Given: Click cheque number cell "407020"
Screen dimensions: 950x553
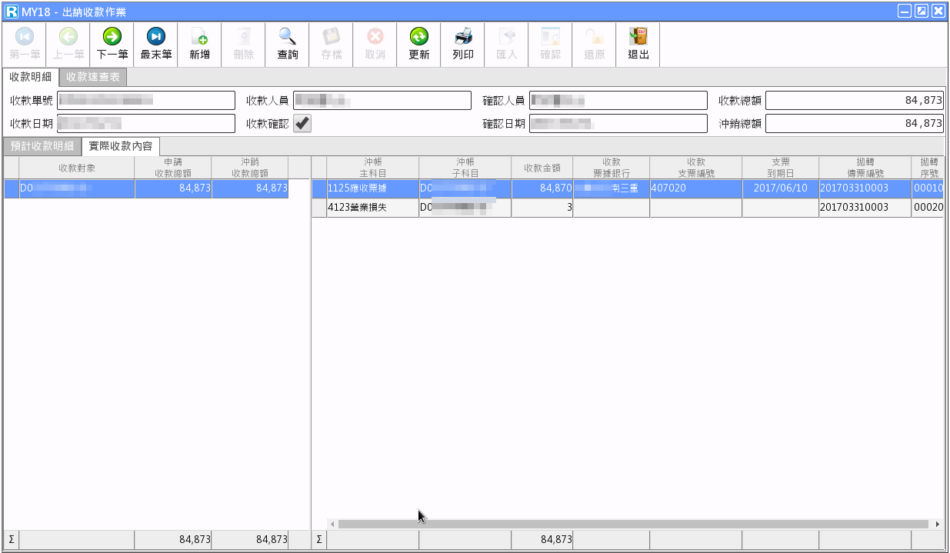Looking at the screenshot, I should pos(696,188).
